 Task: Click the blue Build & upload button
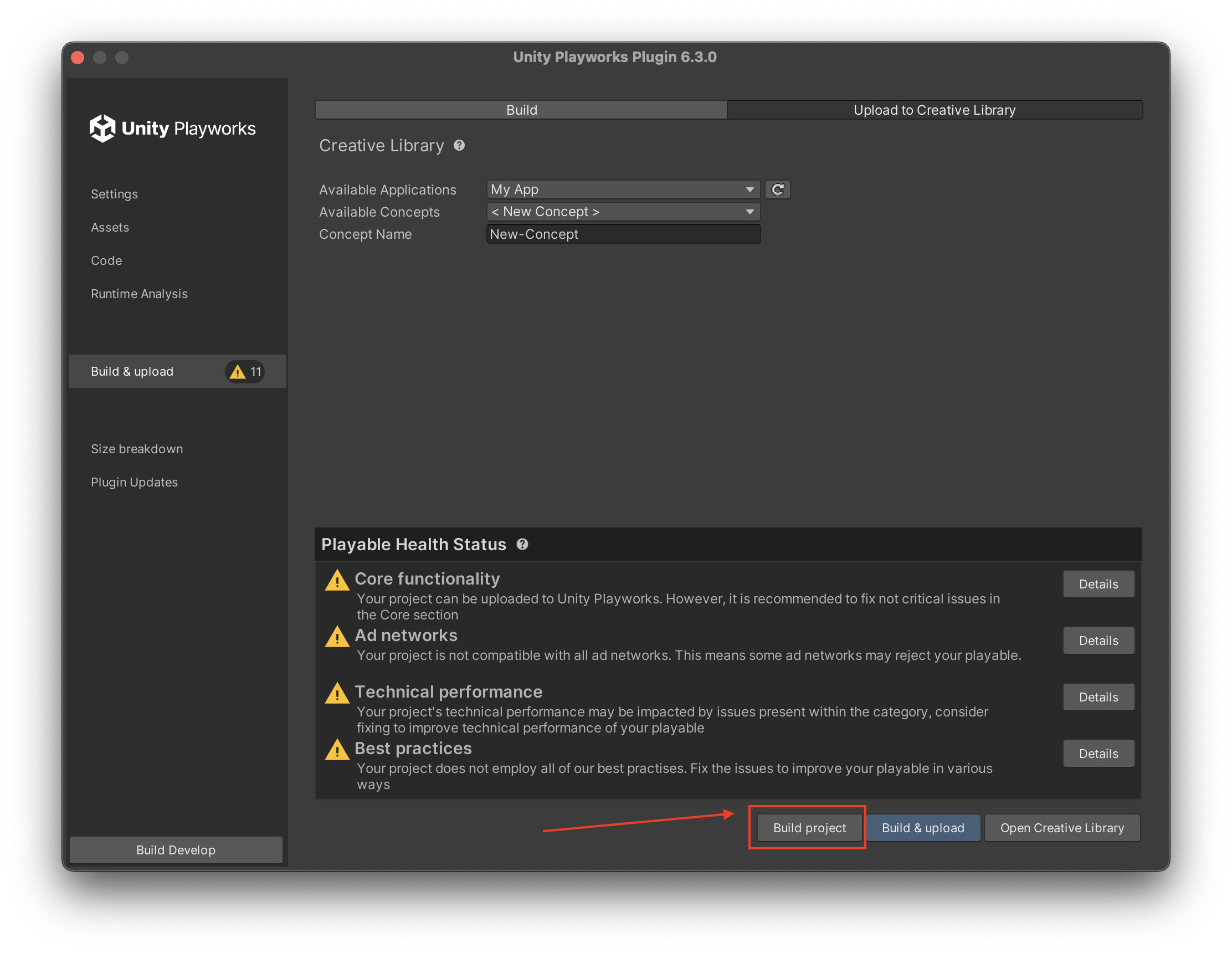(923, 828)
